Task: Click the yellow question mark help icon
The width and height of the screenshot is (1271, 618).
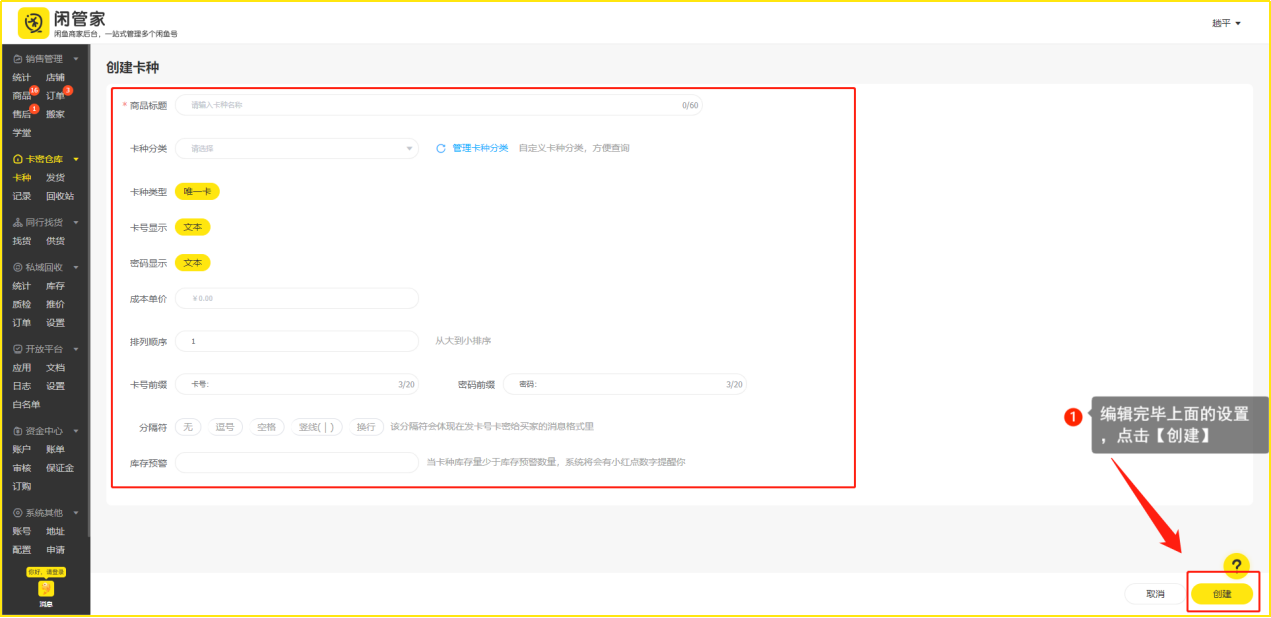Action: (x=1236, y=565)
